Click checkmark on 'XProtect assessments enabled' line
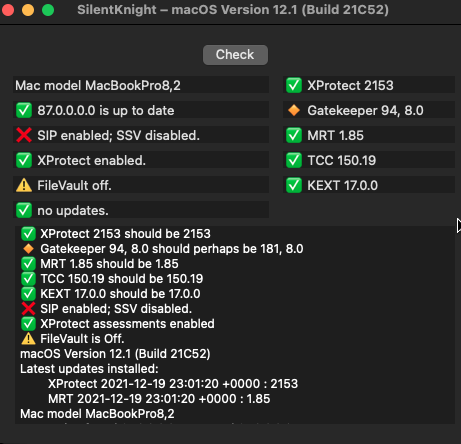 click(28, 324)
